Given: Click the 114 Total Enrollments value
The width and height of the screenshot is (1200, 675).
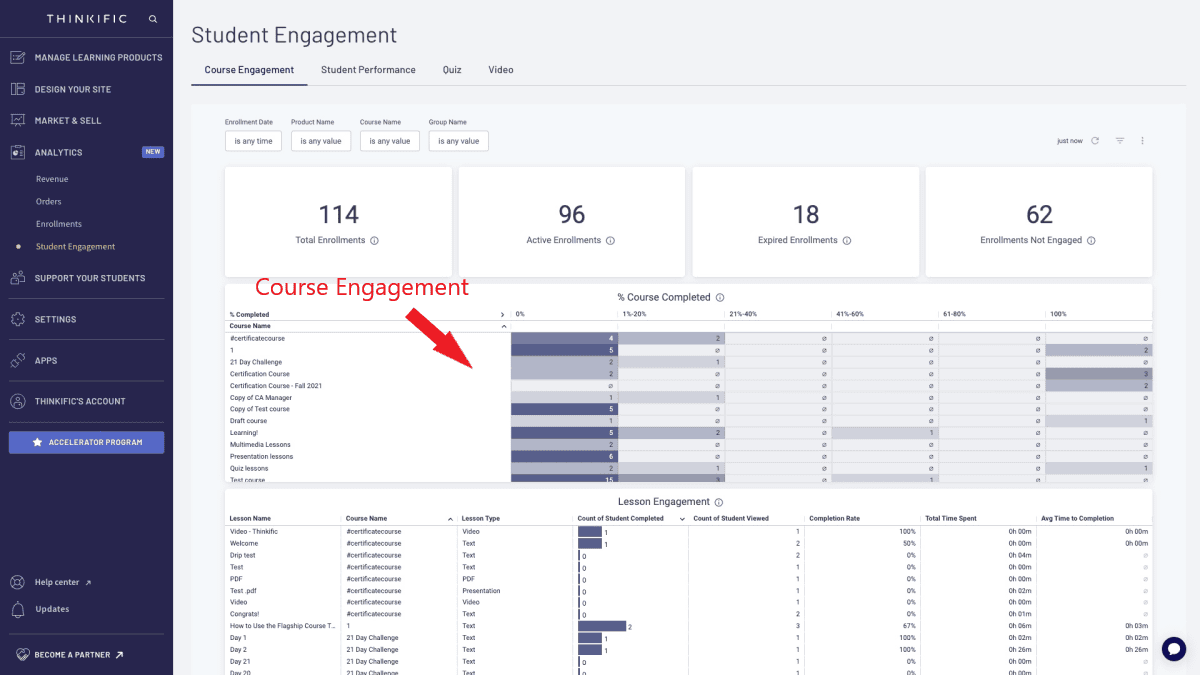Looking at the screenshot, I should [338, 214].
